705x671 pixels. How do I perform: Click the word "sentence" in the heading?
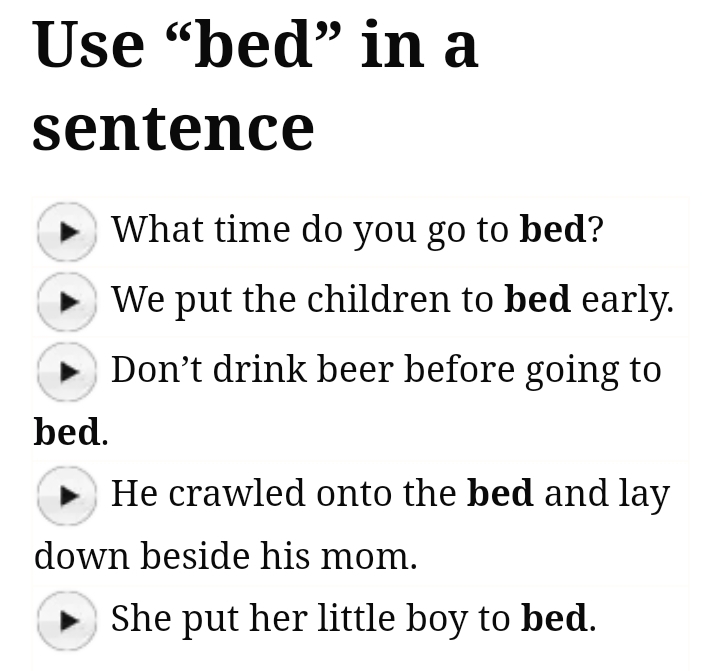coord(173,128)
